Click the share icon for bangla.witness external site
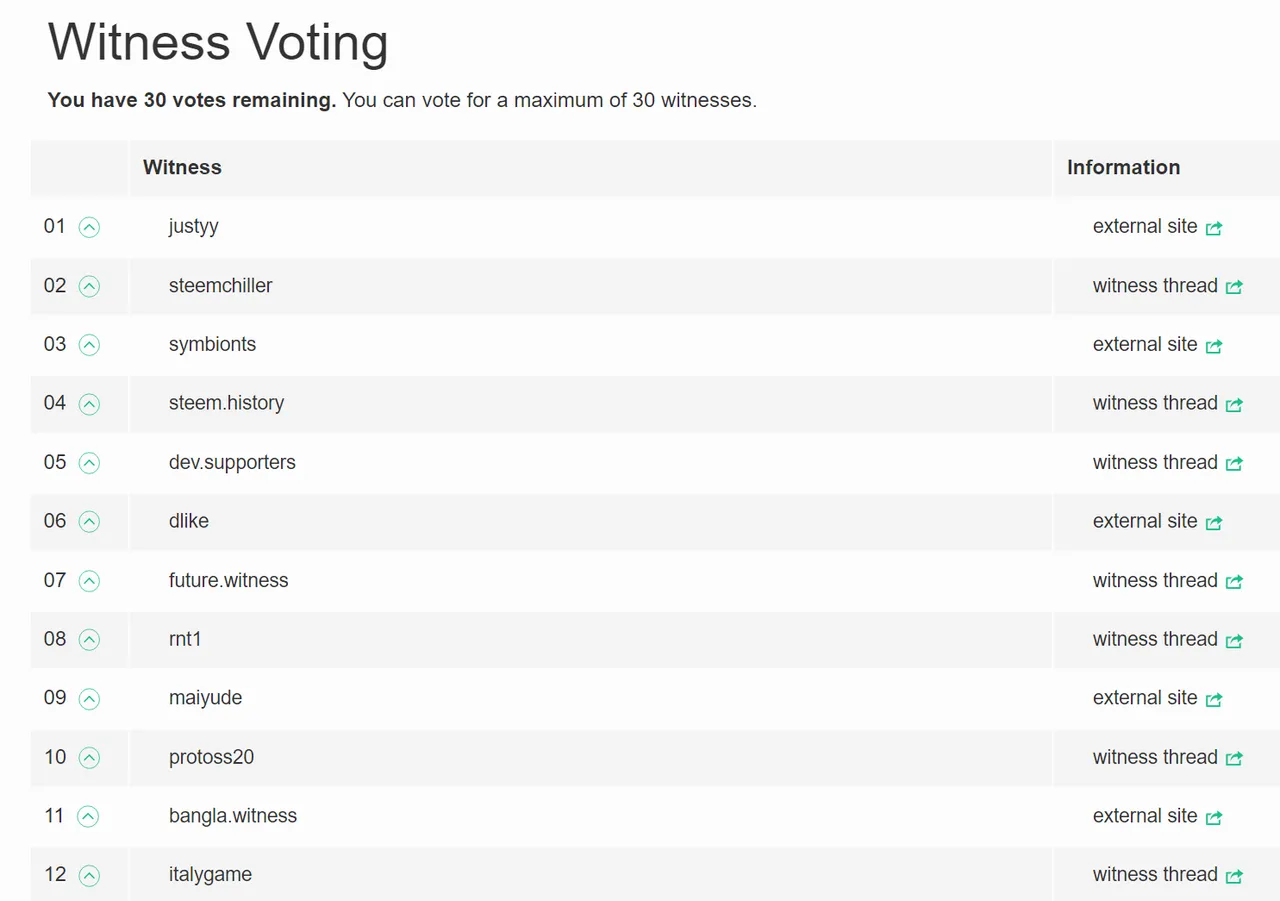The image size is (1280, 901). pyautogui.click(x=1214, y=817)
